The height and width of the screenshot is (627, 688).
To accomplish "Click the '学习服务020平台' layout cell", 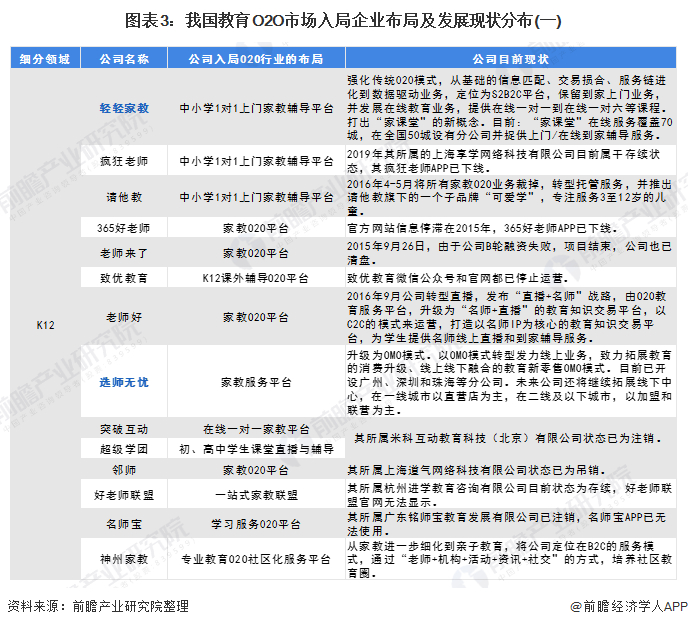I will tap(256, 524).
